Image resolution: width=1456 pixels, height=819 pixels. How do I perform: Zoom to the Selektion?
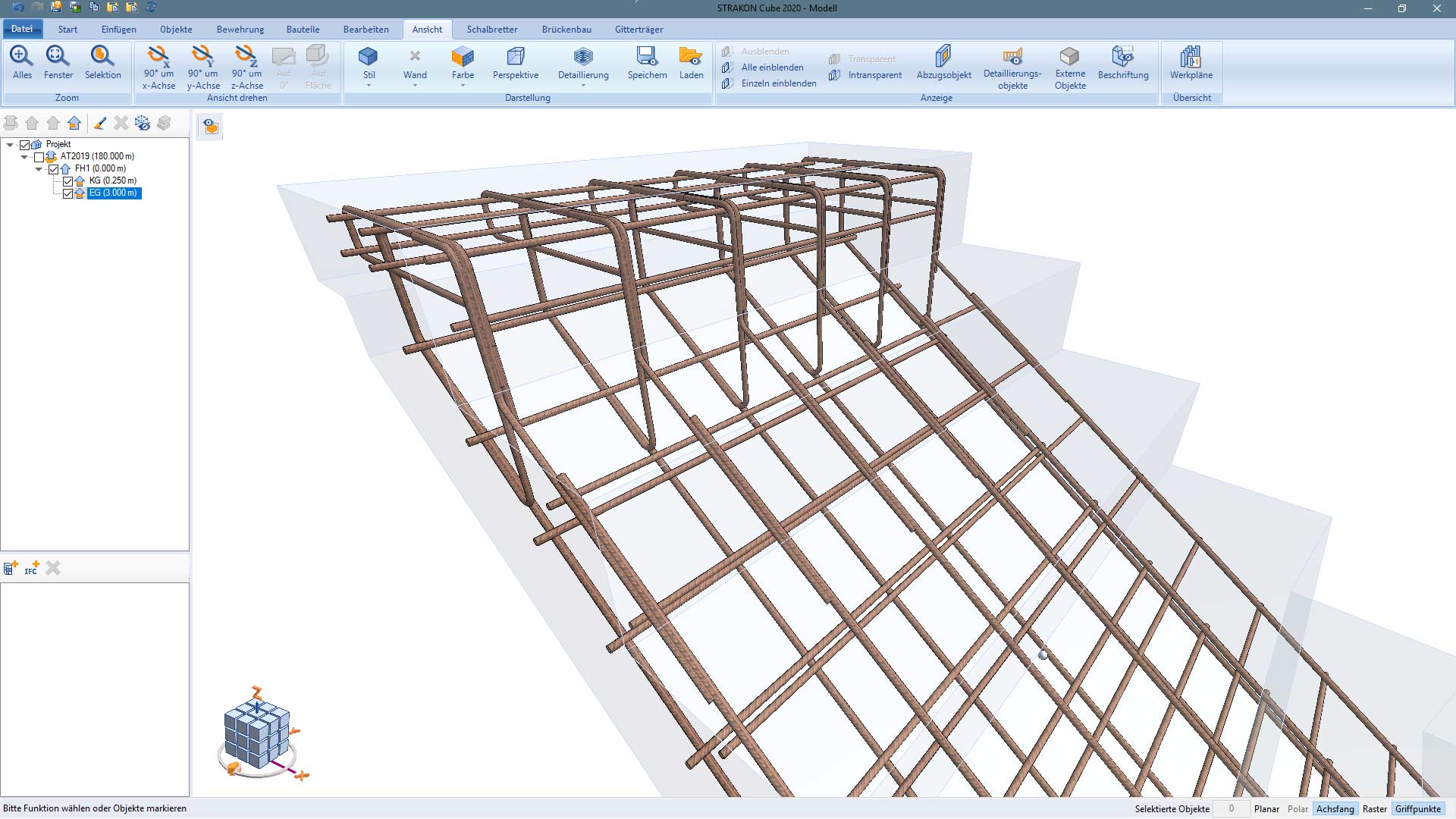tap(102, 62)
